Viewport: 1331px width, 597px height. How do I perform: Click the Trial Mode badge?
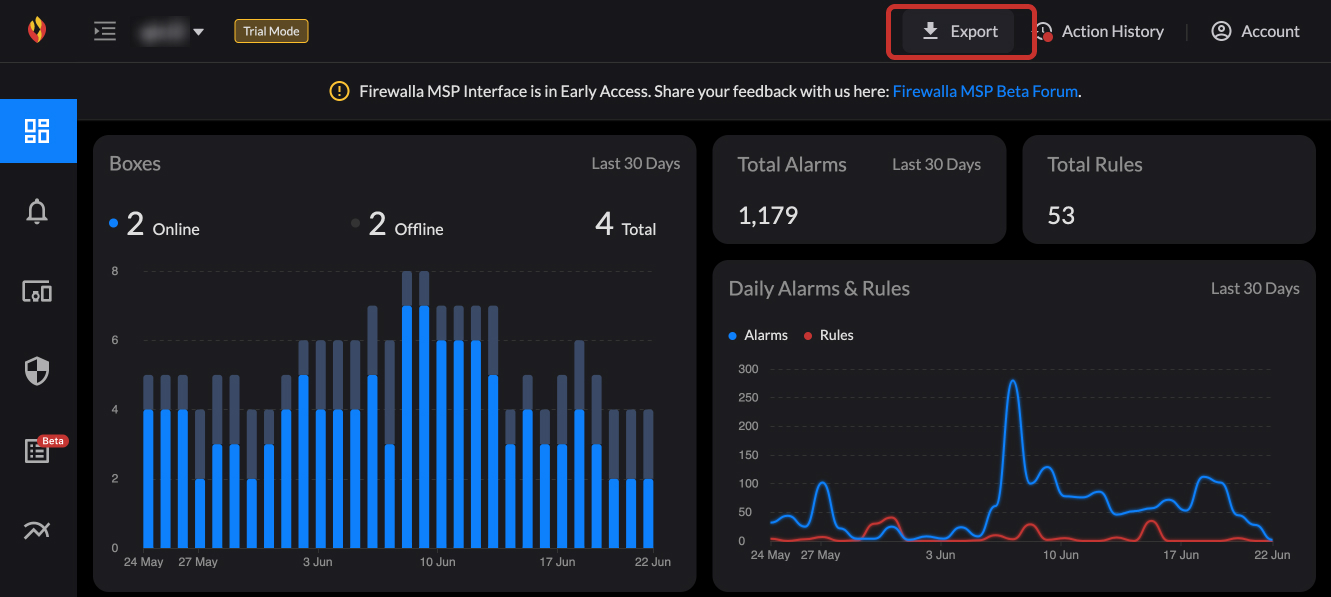(x=272, y=31)
